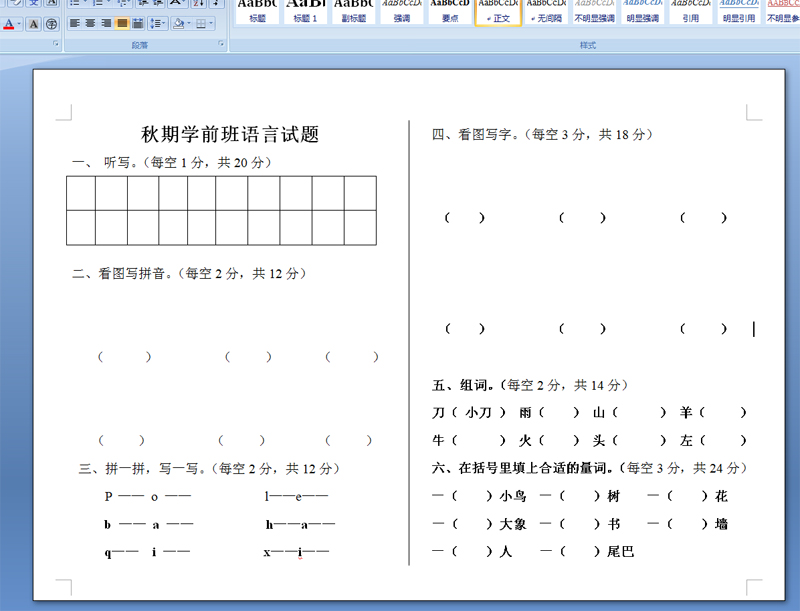Click the word 大象
Screen dimensions: 800x611
513,524
